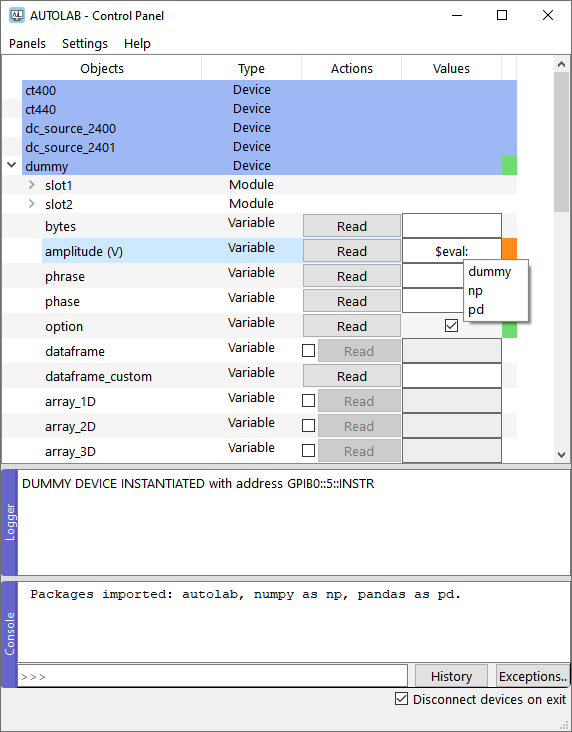Close the Control Panel window
The image size is (572, 732).
point(548,15)
